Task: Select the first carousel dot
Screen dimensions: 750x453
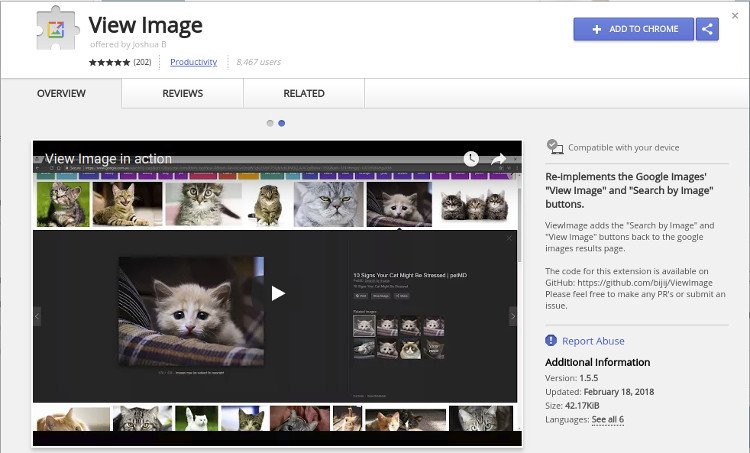Action: pos(270,123)
